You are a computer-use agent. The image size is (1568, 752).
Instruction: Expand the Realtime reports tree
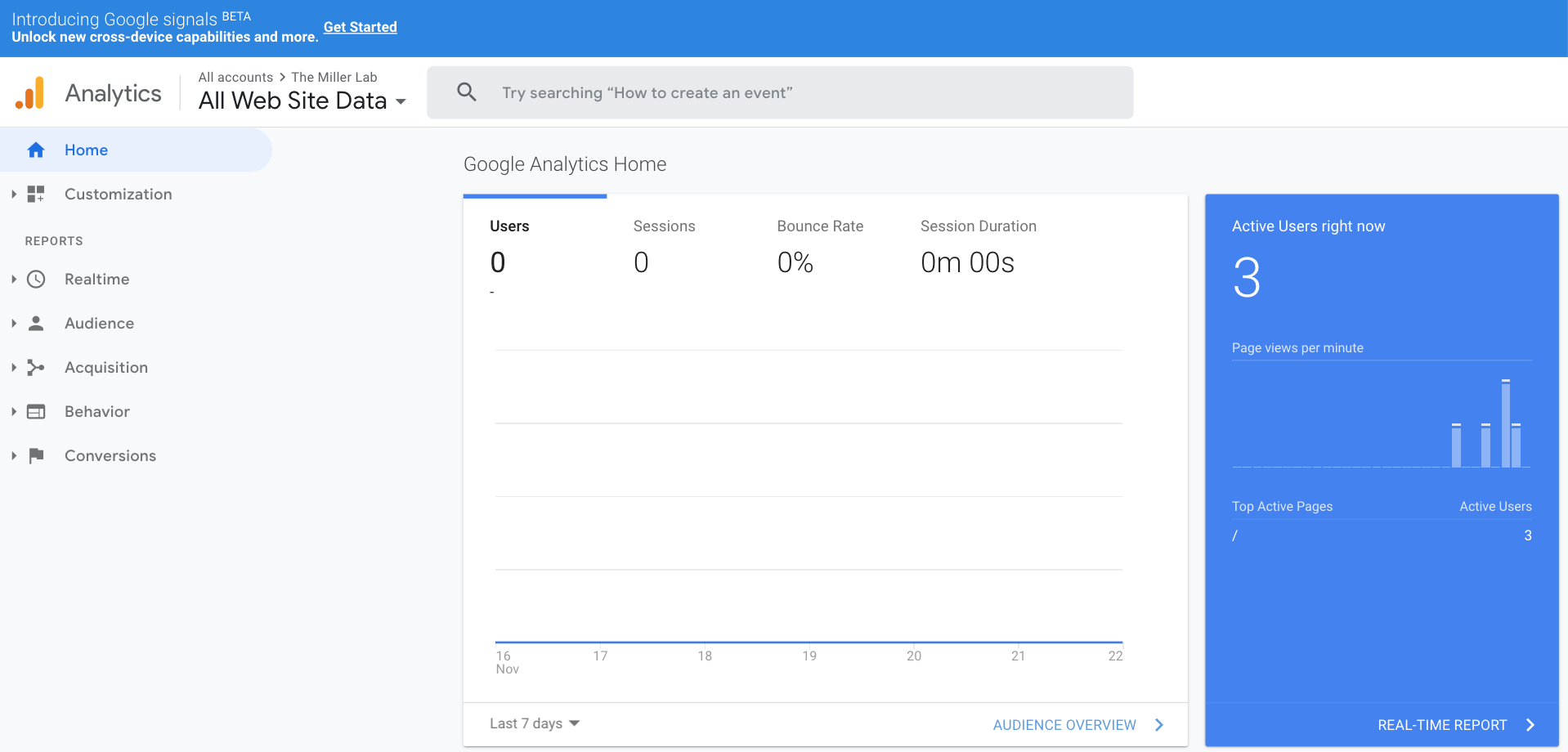tap(14, 279)
